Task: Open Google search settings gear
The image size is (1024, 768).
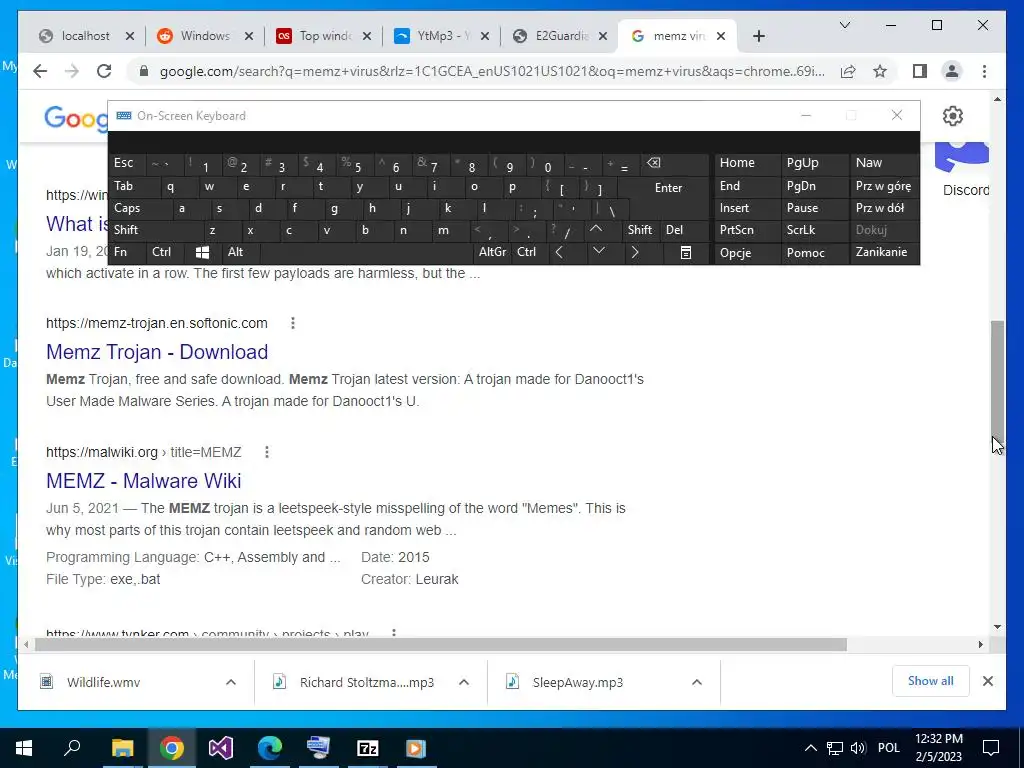Action: click(953, 116)
